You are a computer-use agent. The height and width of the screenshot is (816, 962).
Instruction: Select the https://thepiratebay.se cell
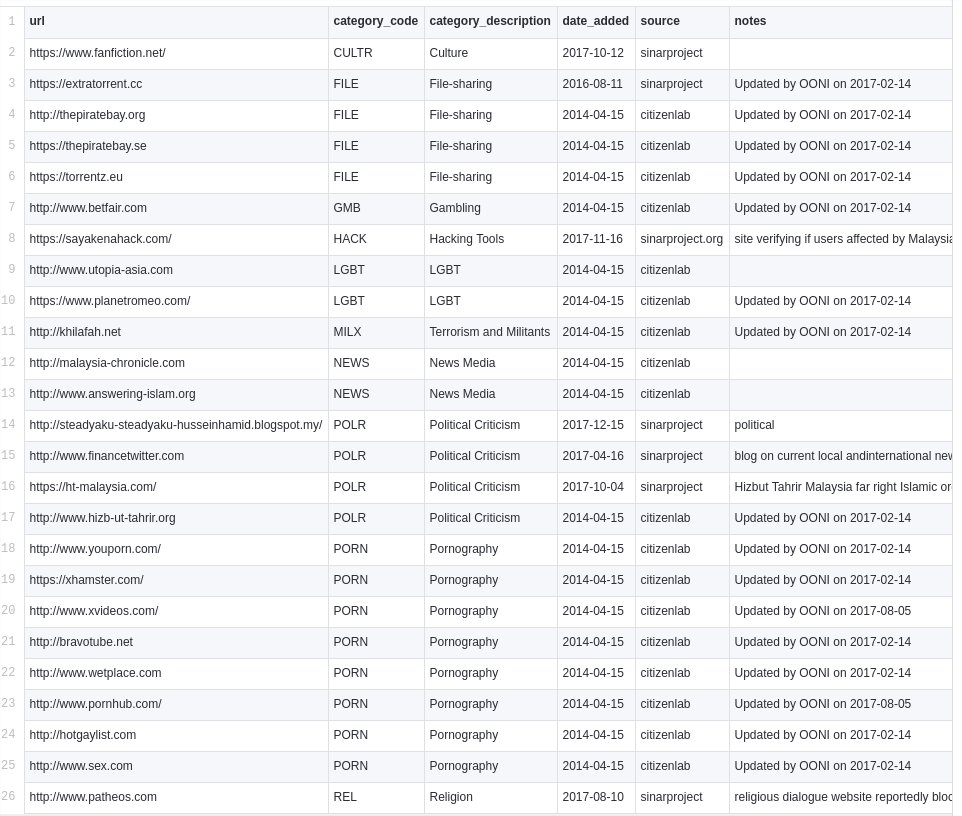point(176,147)
